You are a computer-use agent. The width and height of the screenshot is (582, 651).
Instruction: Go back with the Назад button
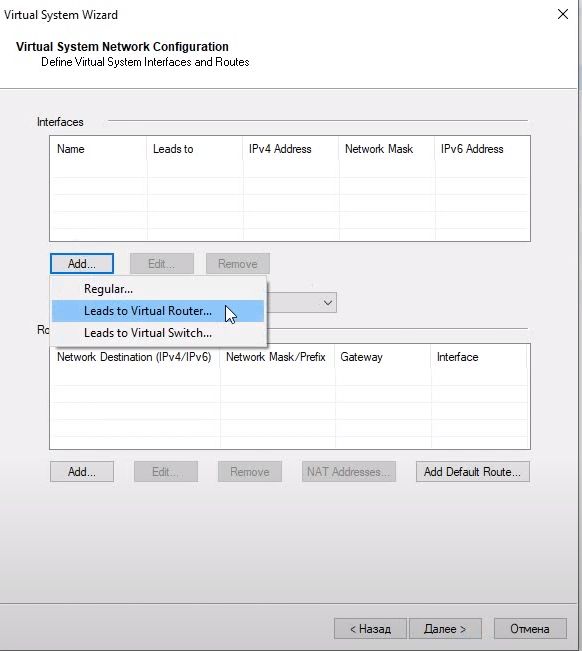(370, 629)
